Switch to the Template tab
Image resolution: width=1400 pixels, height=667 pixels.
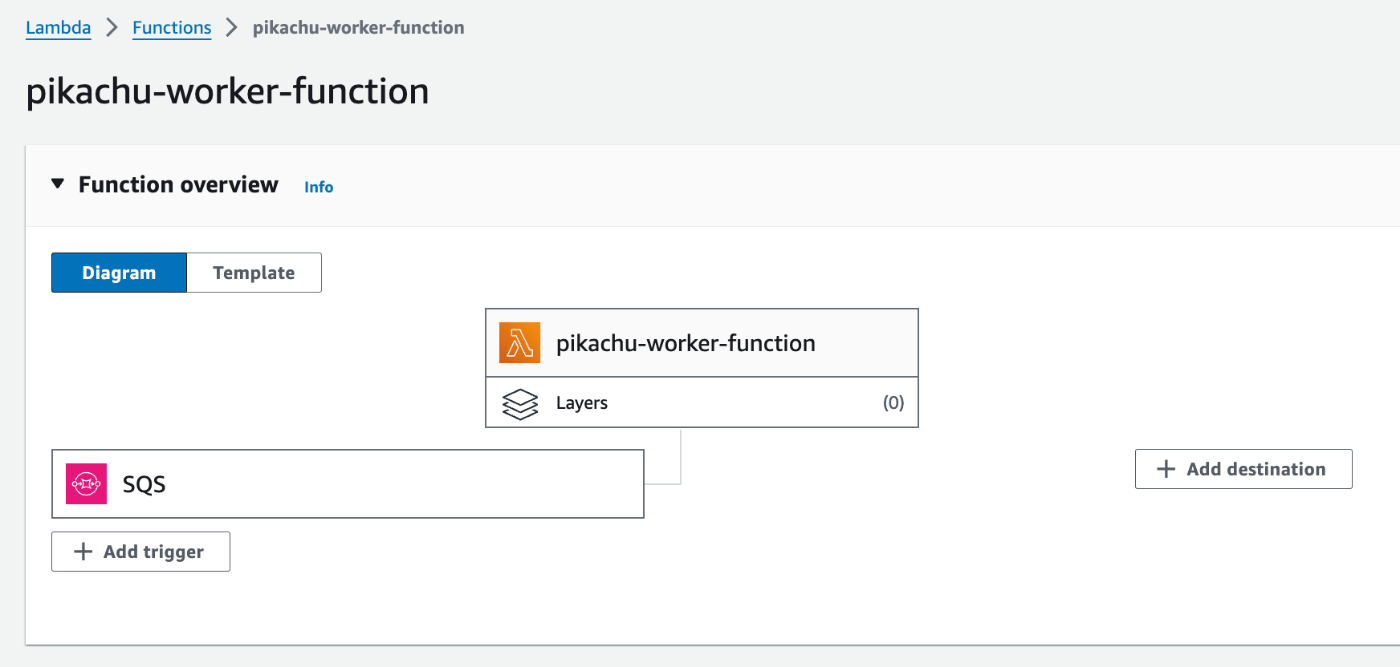pyautogui.click(x=254, y=272)
